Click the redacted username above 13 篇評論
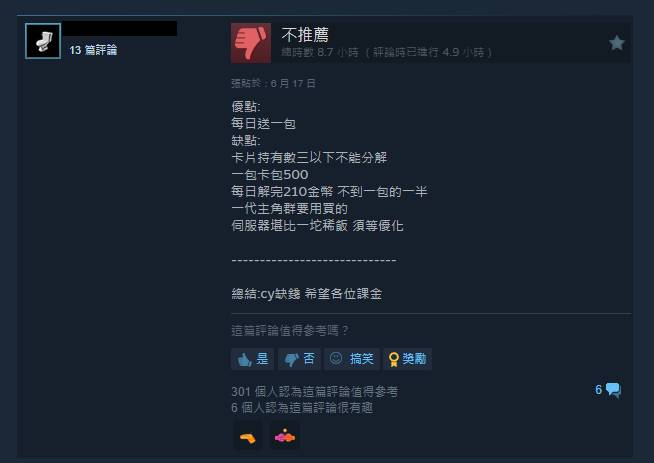The image size is (654, 463). [121, 28]
